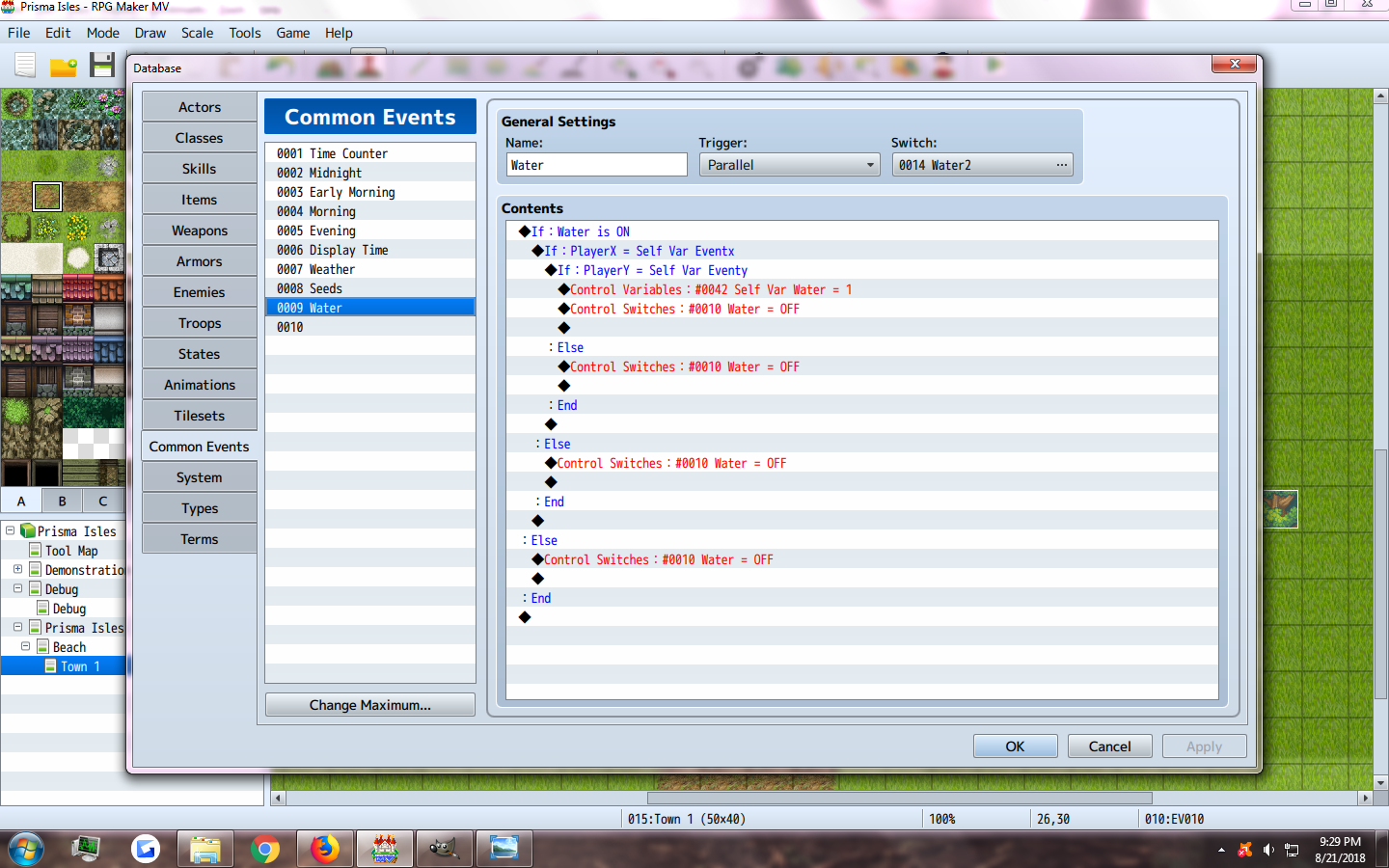This screenshot has width=1389, height=868.
Task: Collapse the Beach map tree node
Action: point(25,646)
